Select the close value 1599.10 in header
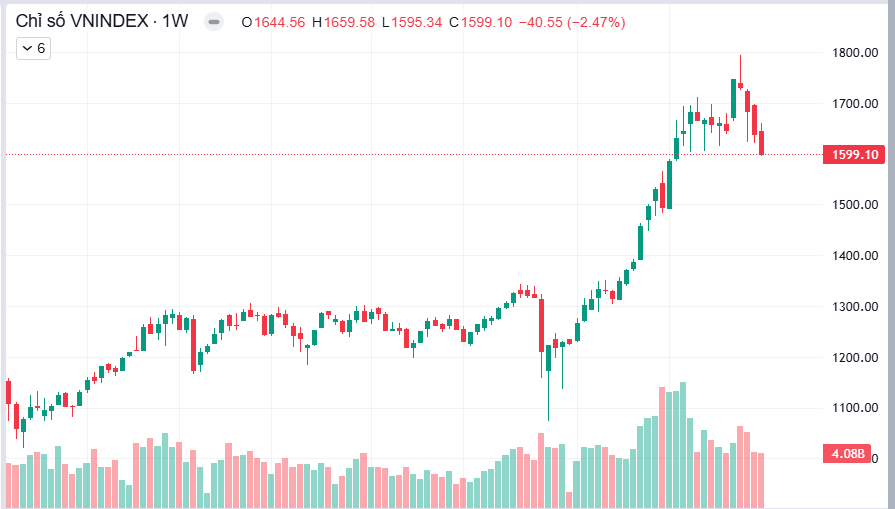The height and width of the screenshot is (509, 895). 486,22
